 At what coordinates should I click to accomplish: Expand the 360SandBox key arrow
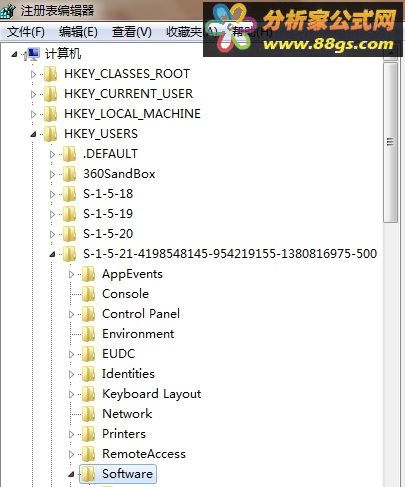[x=52, y=174]
